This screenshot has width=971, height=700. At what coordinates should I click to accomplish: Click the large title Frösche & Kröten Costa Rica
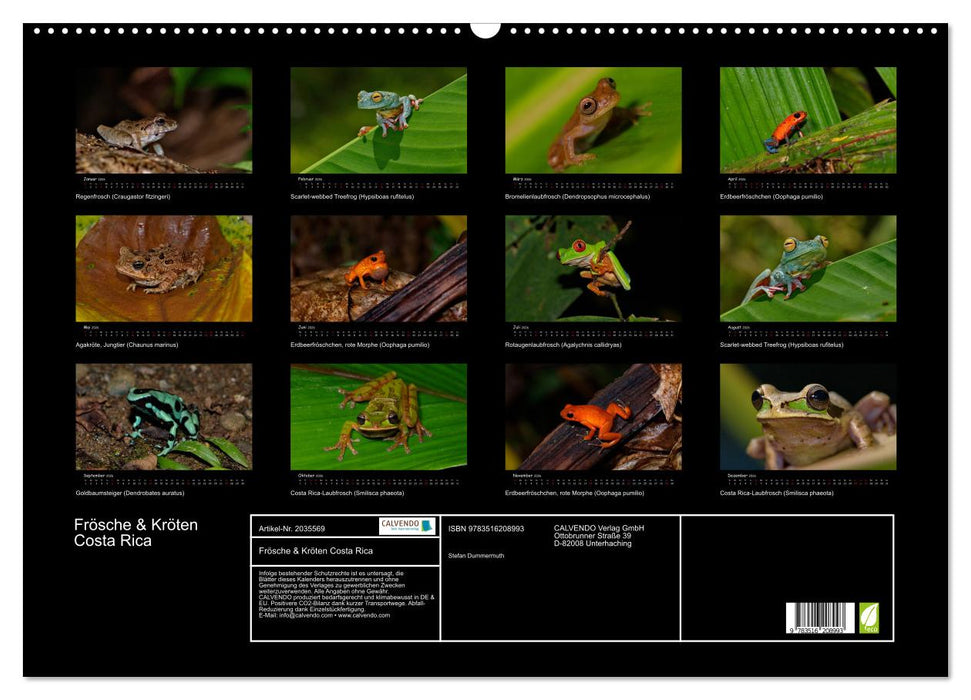[x=136, y=533]
